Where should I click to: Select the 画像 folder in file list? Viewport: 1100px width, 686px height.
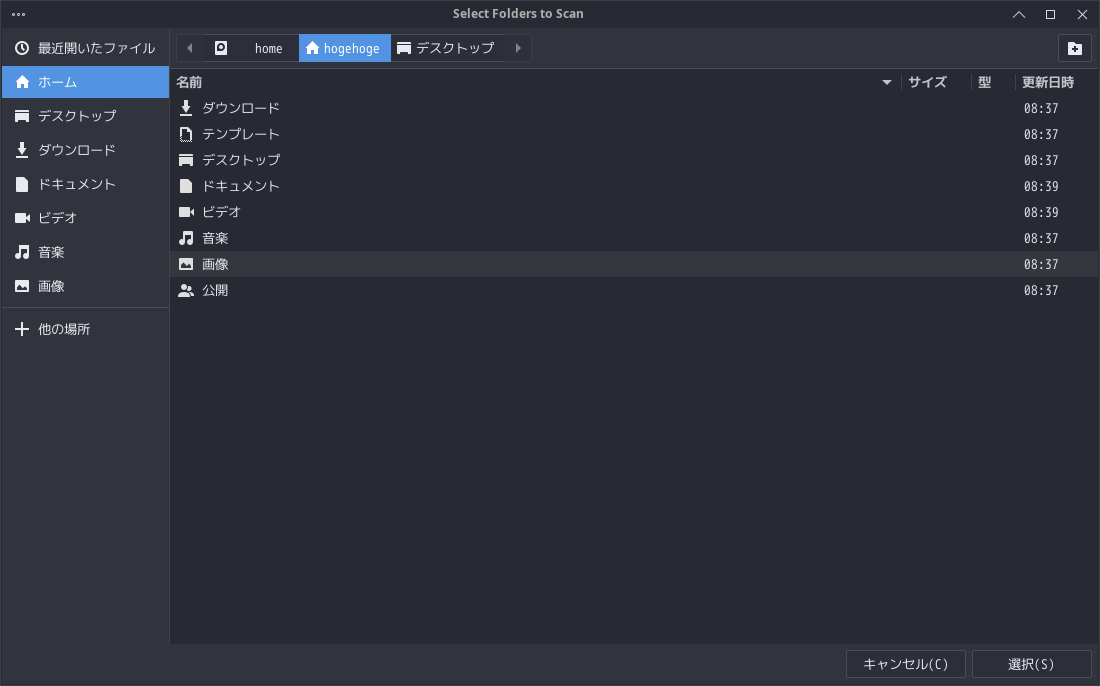click(215, 264)
